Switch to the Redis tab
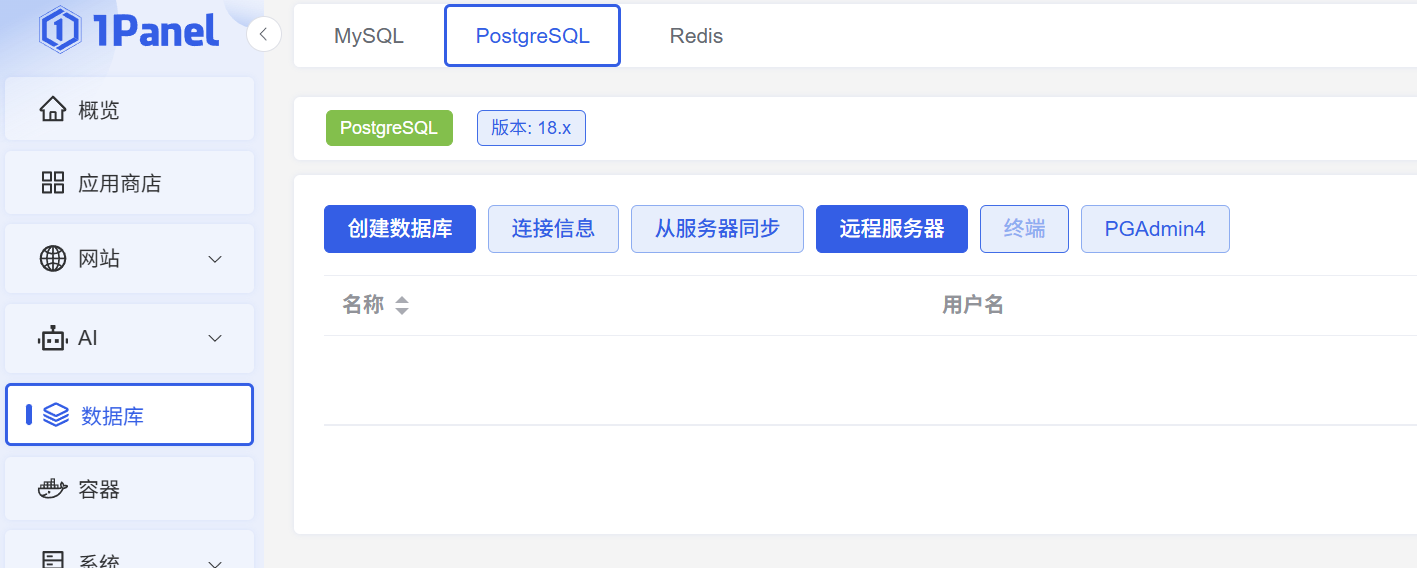Viewport: 1417px width, 568px height. pyautogui.click(x=696, y=36)
